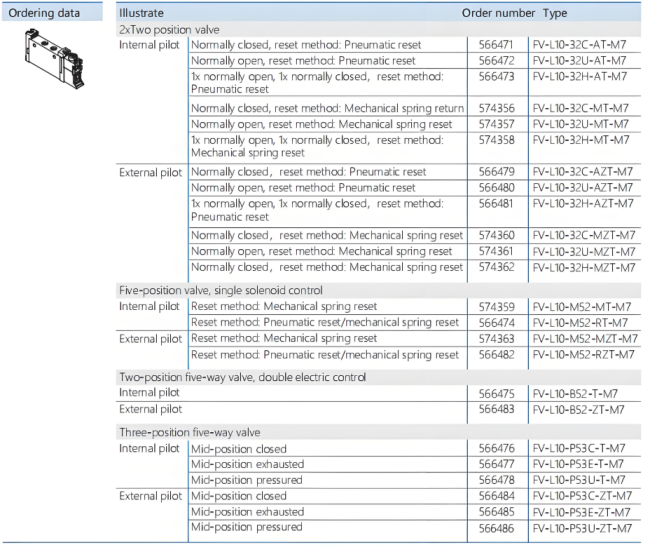Screen dimensions: 650x545
Task: Click type code FV-L10-P53E-T-M7
Action: tap(580, 464)
